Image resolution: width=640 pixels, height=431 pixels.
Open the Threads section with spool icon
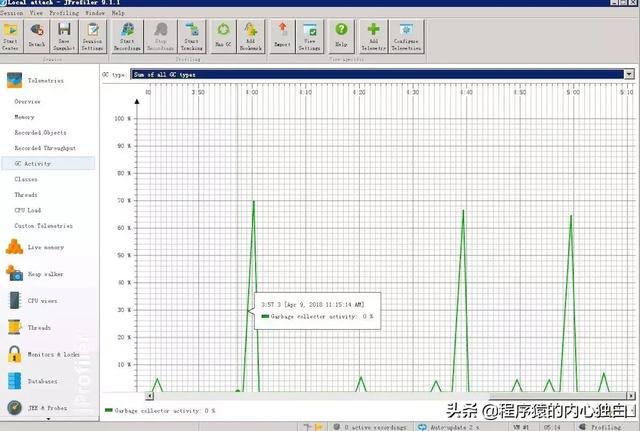[14, 327]
